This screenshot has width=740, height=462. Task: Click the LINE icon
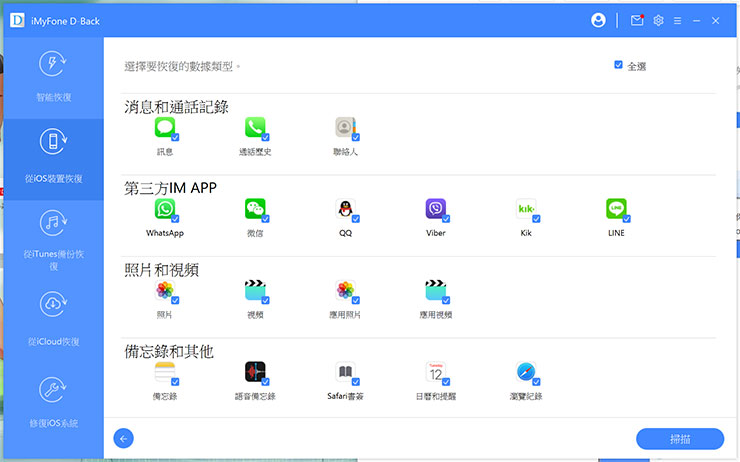(x=616, y=209)
